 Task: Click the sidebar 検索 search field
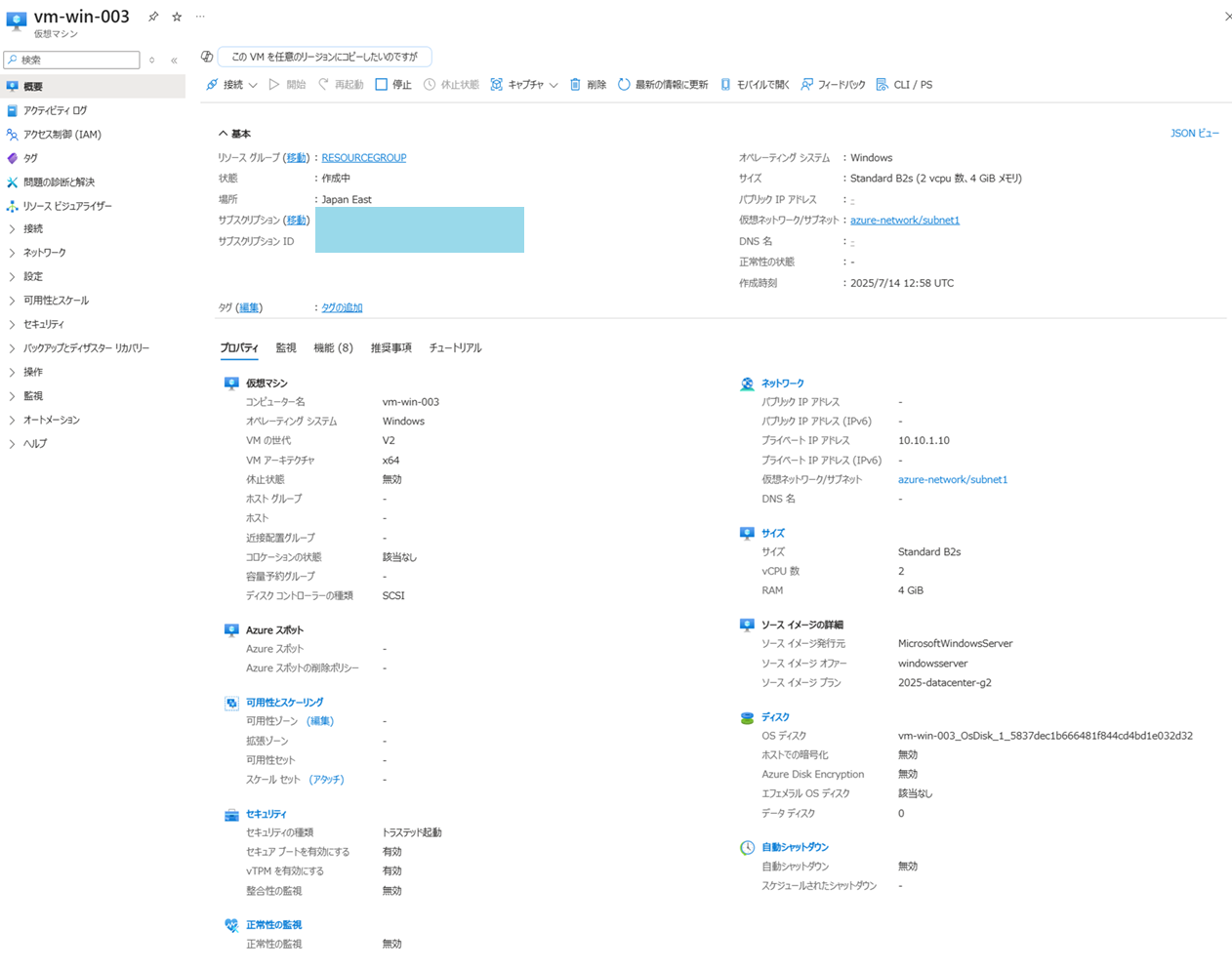71,60
